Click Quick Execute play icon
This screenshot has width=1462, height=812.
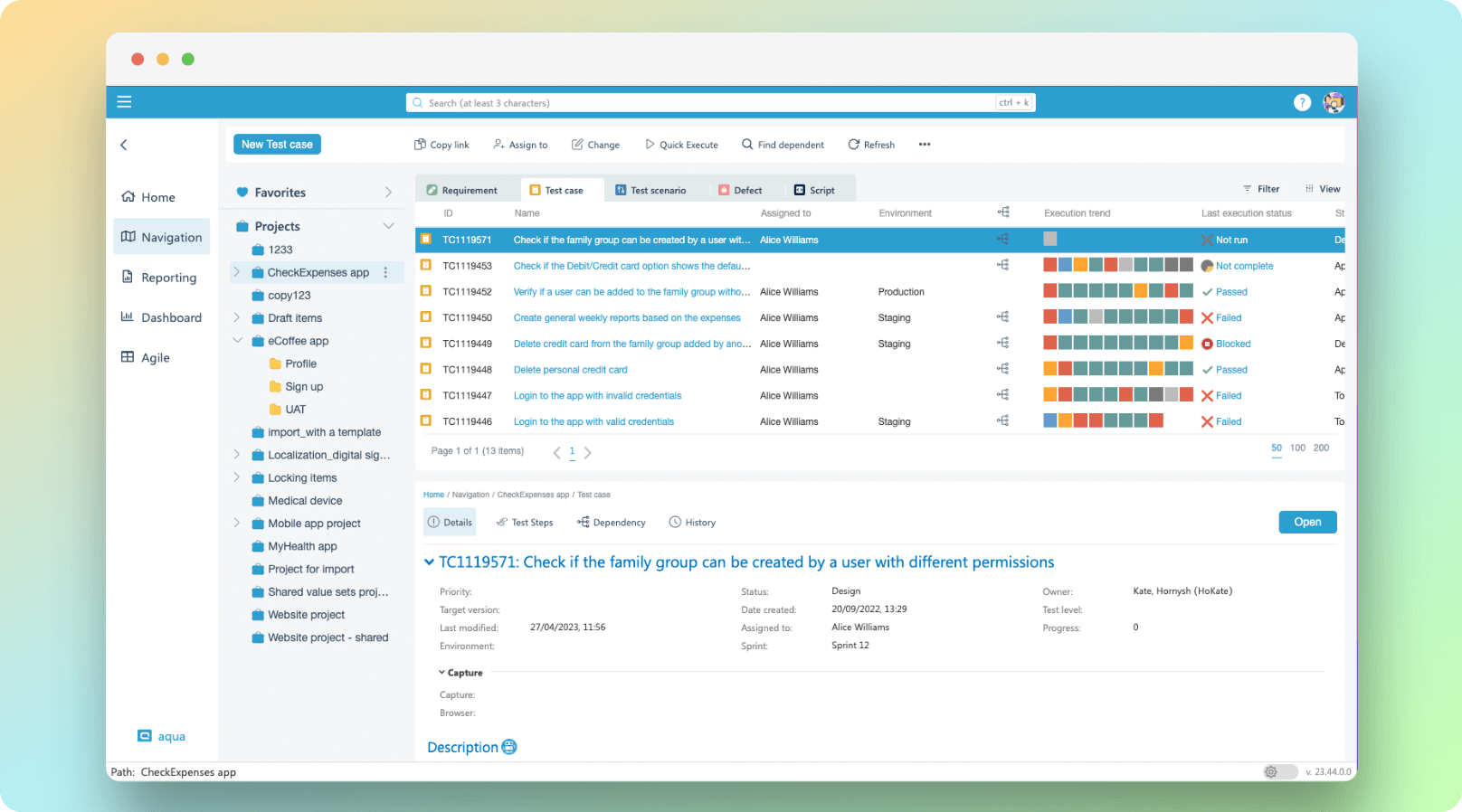coord(650,145)
